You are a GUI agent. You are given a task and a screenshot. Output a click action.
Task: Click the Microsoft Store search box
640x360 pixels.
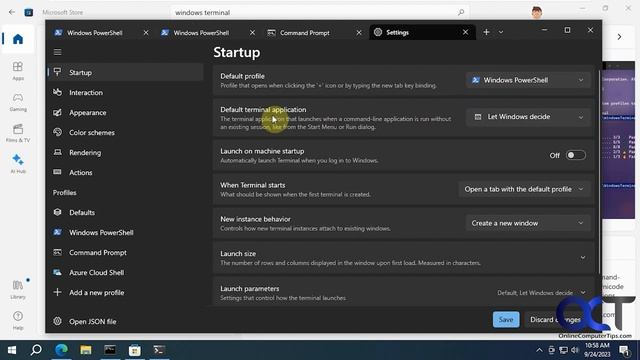320,13
